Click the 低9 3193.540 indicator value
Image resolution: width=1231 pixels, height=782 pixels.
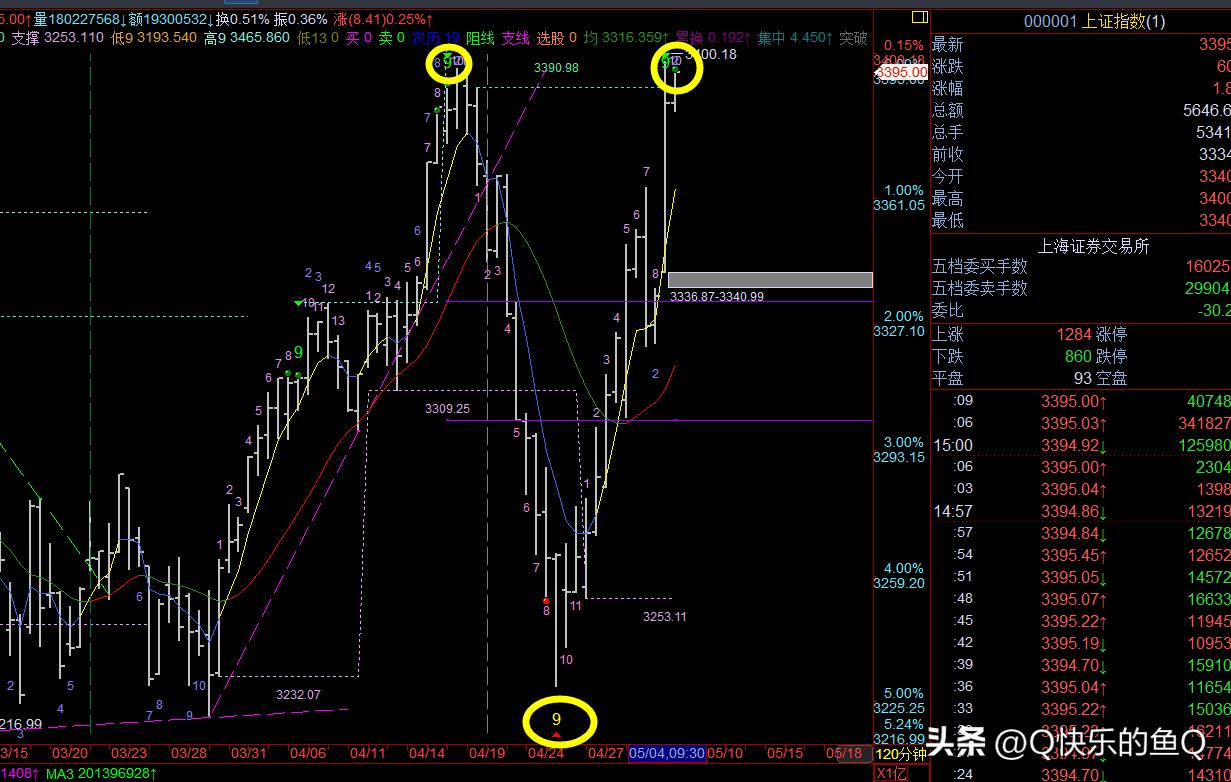(154, 38)
